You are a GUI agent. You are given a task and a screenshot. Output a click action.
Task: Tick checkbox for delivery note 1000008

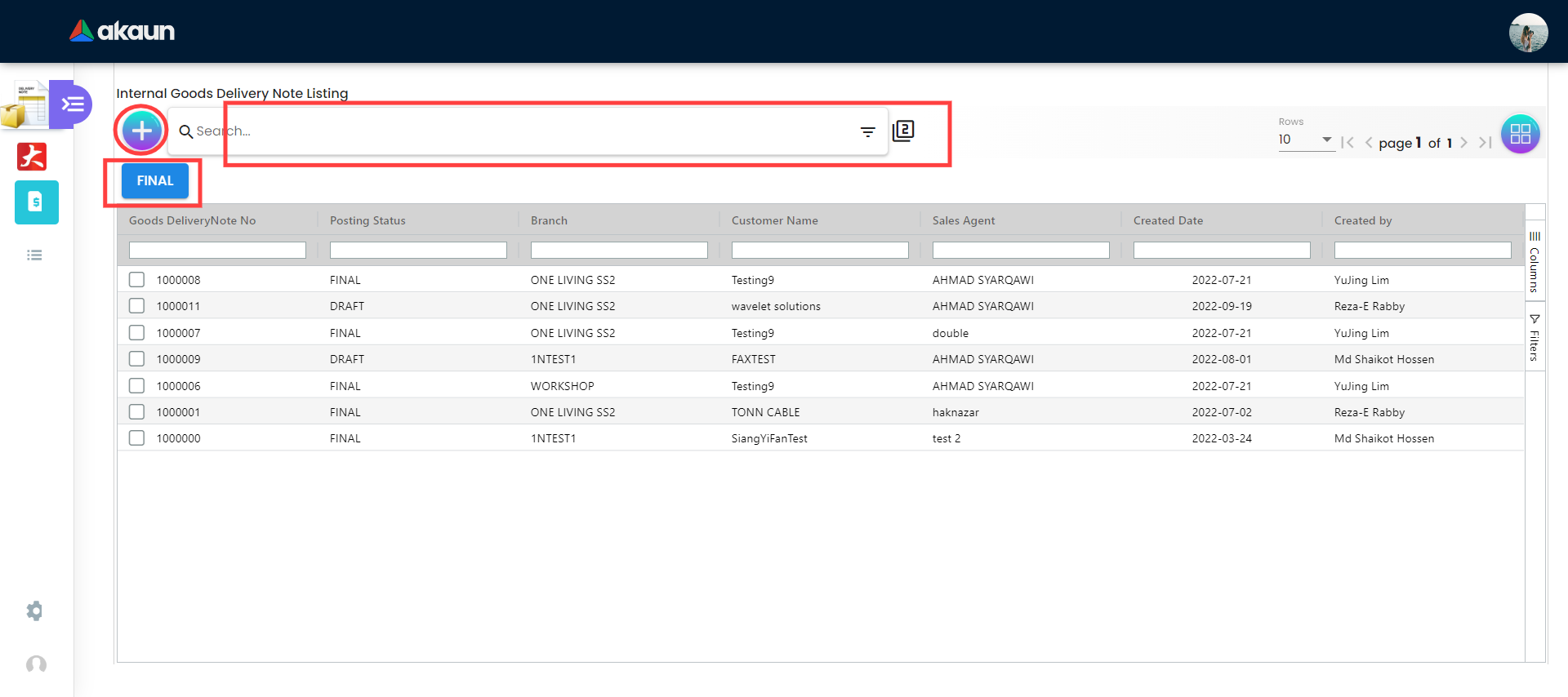tap(137, 280)
